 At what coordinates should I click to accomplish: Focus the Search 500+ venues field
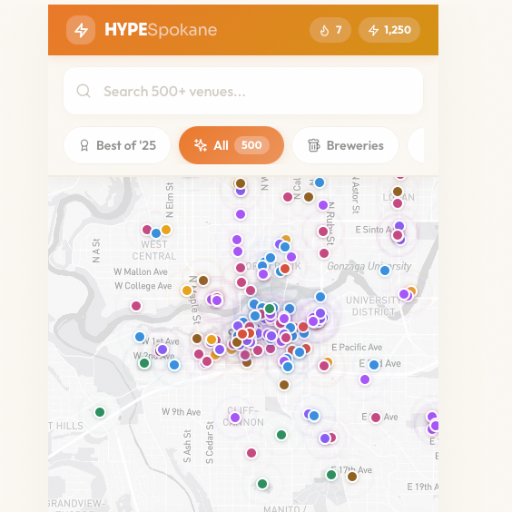click(243, 91)
